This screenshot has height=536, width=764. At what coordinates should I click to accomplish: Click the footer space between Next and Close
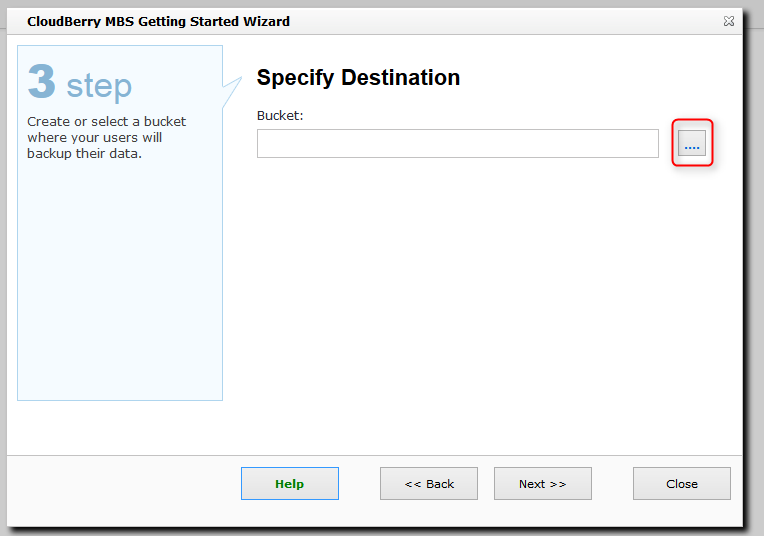tap(612, 484)
